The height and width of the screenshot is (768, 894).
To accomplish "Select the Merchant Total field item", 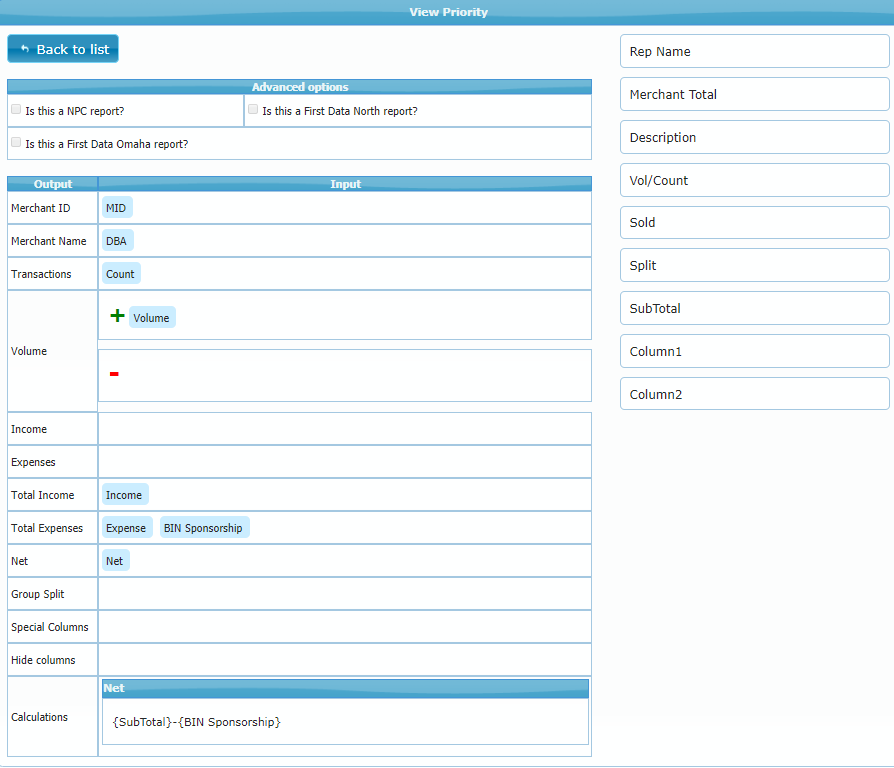I will click(754, 95).
